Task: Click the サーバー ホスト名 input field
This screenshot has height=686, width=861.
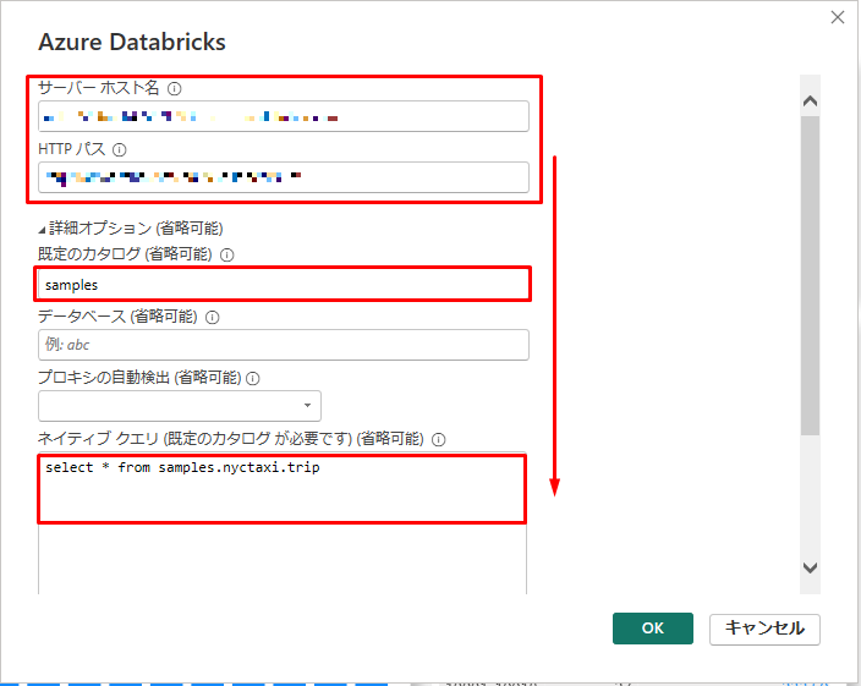Action: click(x=283, y=116)
